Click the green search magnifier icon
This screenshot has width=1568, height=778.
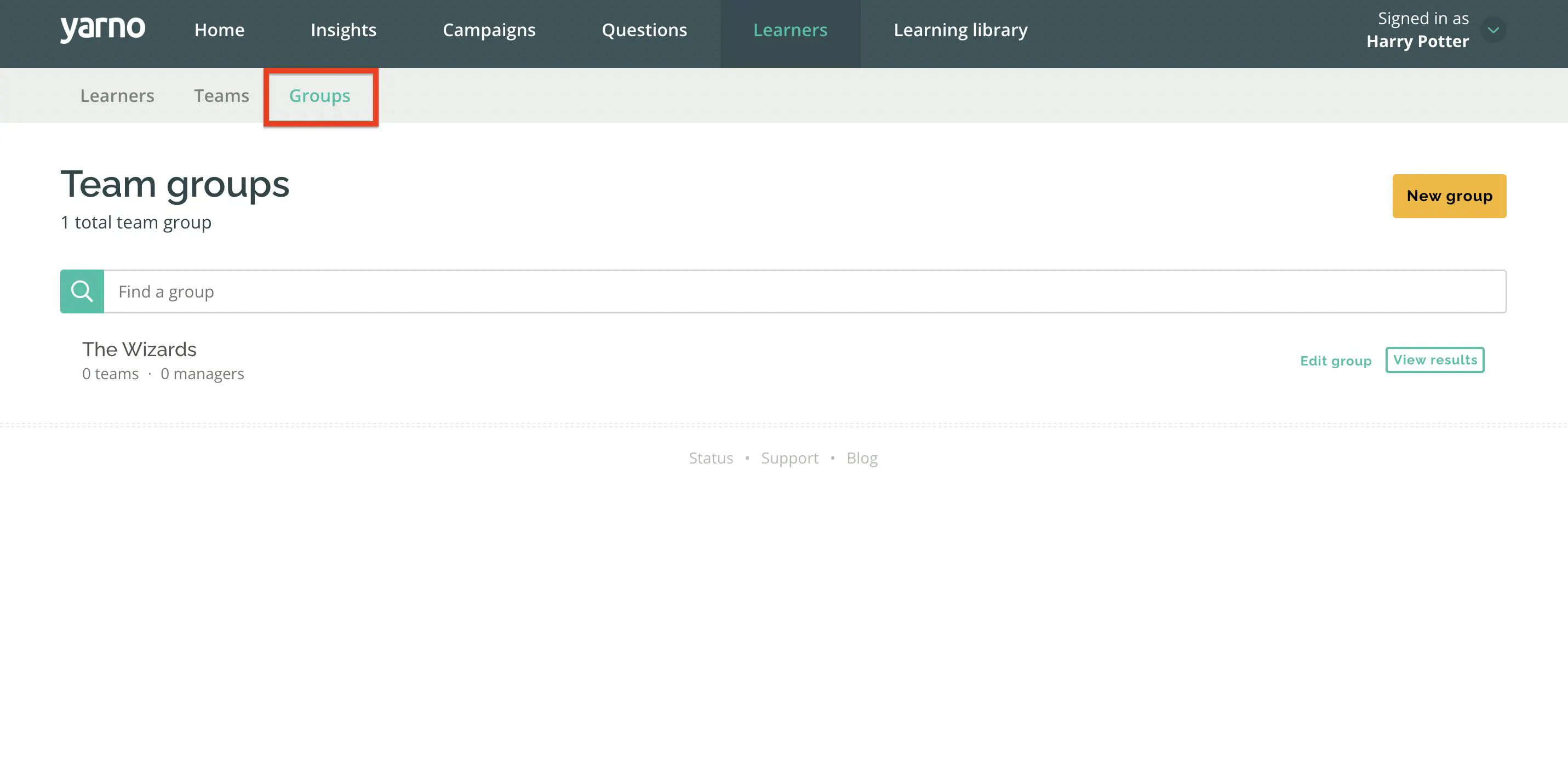82,291
